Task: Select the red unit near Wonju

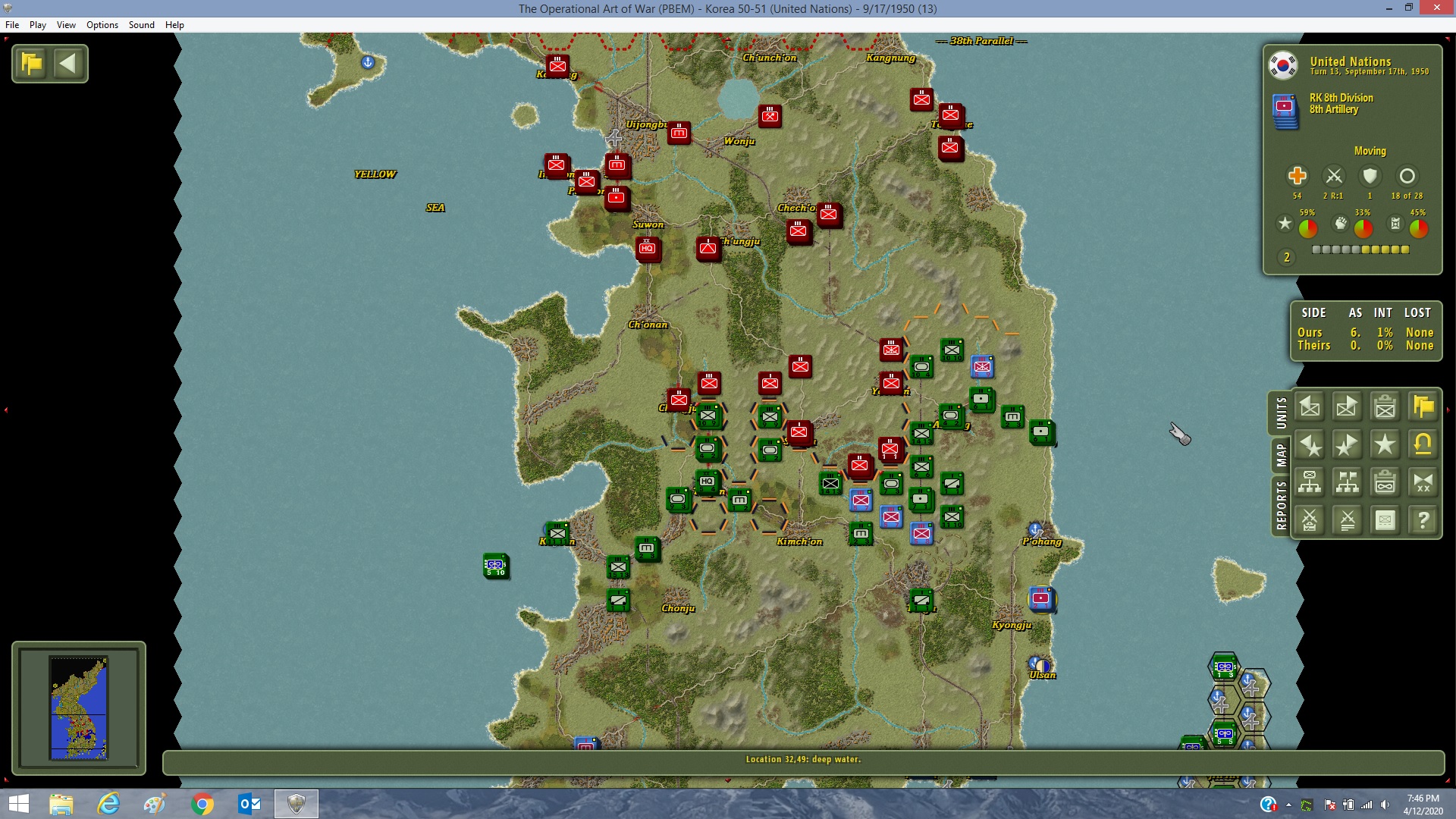Action: point(770,116)
